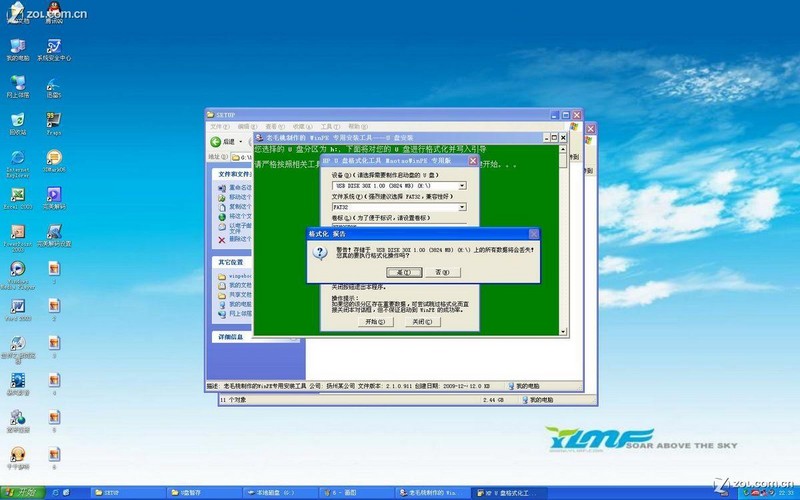Open the My Computer (我的电脑) desktop icon
Screen dimensions: 800x500
tap(17, 49)
